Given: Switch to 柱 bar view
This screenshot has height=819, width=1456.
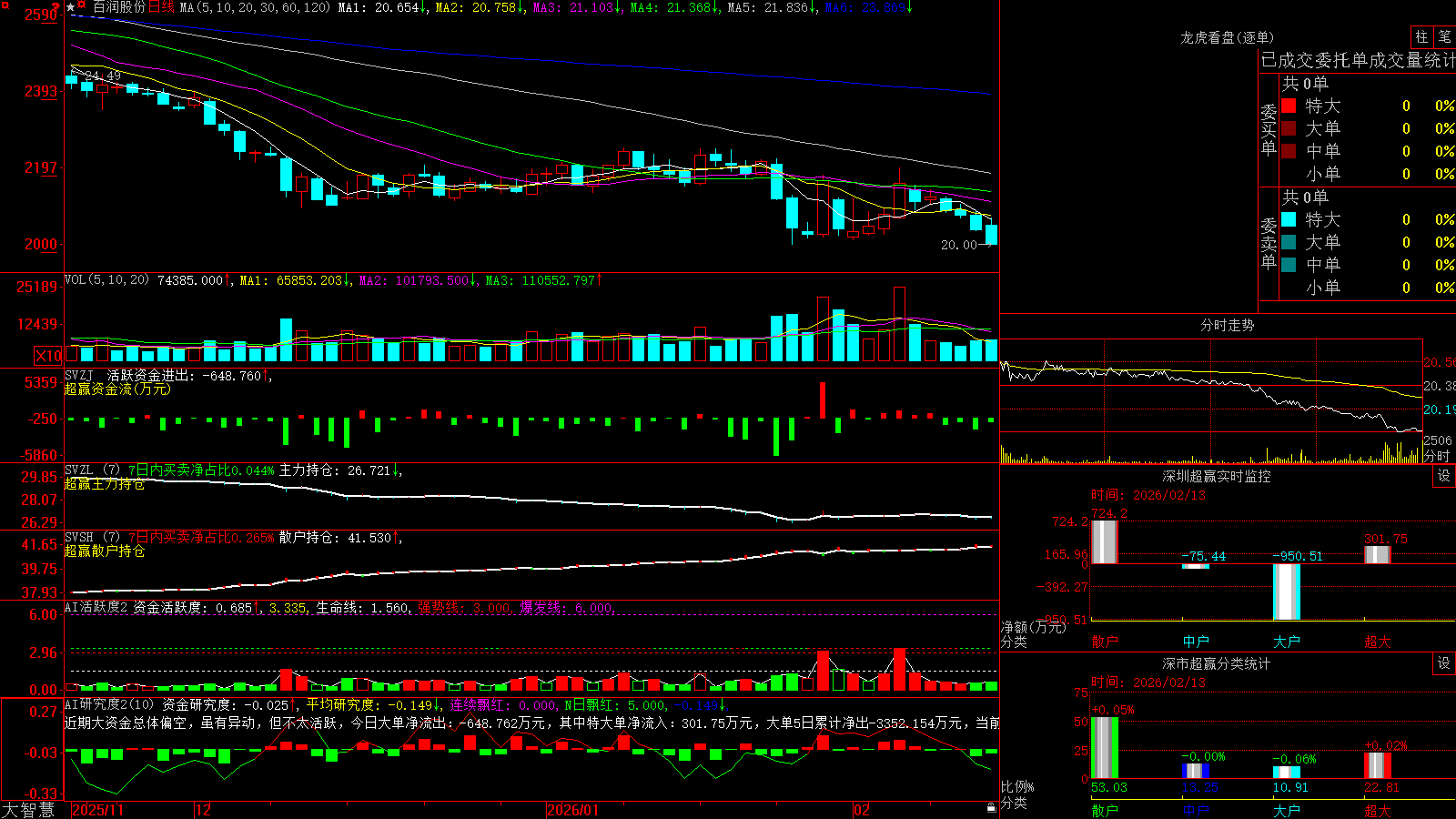Looking at the screenshot, I should 1421,36.
